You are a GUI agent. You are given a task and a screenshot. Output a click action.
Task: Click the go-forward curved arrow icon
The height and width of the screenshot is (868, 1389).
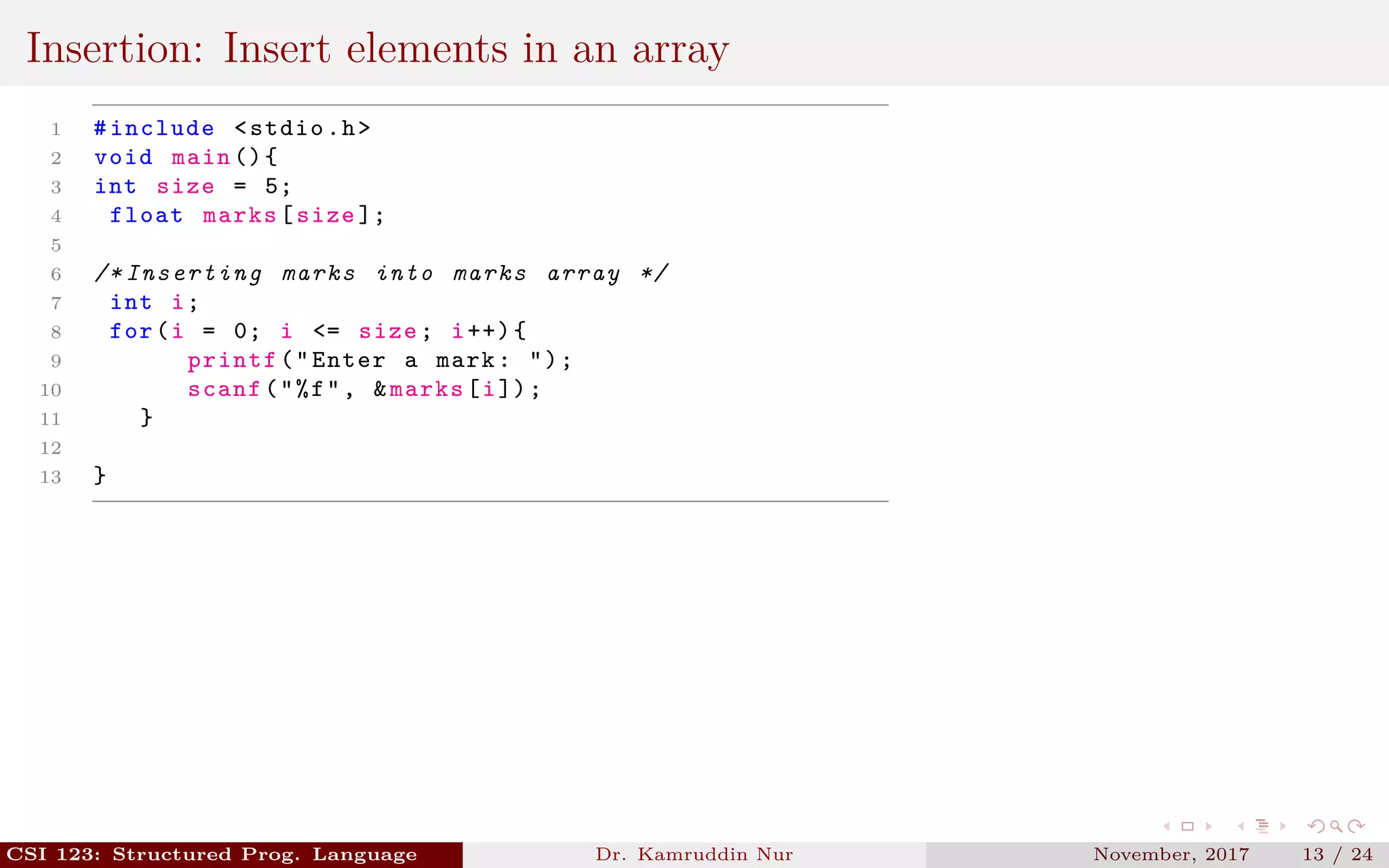pyautogui.click(x=1356, y=826)
